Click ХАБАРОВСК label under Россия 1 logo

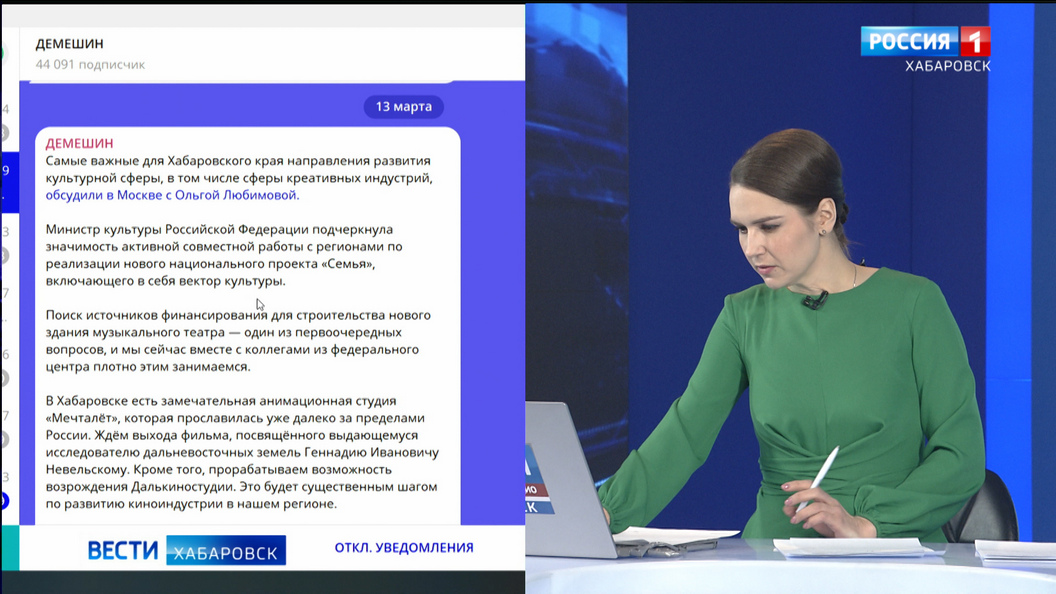click(x=947, y=66)
